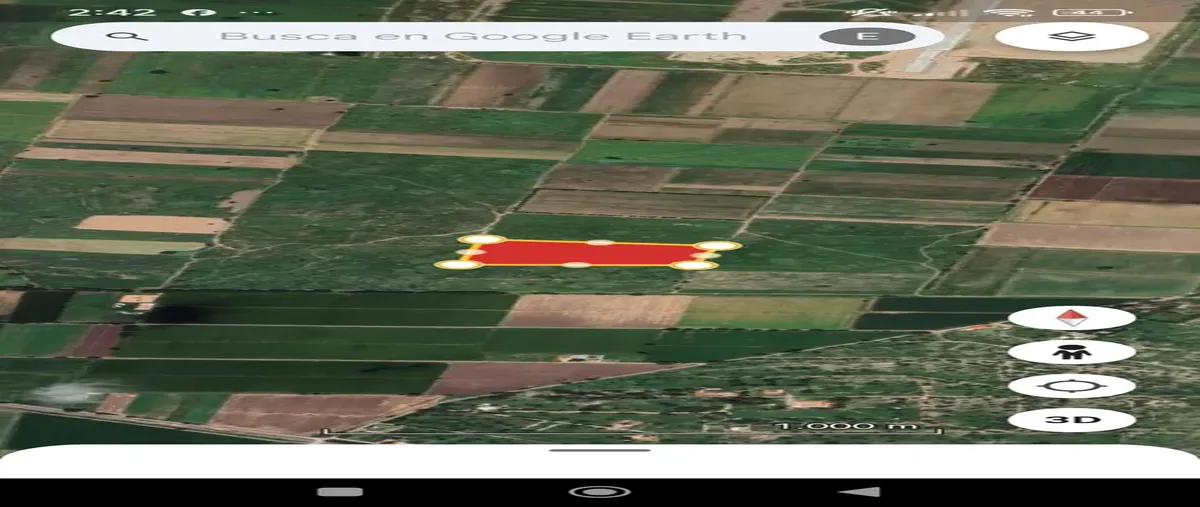Activate the Street View pegman icon
Screen dimensions: 1200x507
point(1072,352)
